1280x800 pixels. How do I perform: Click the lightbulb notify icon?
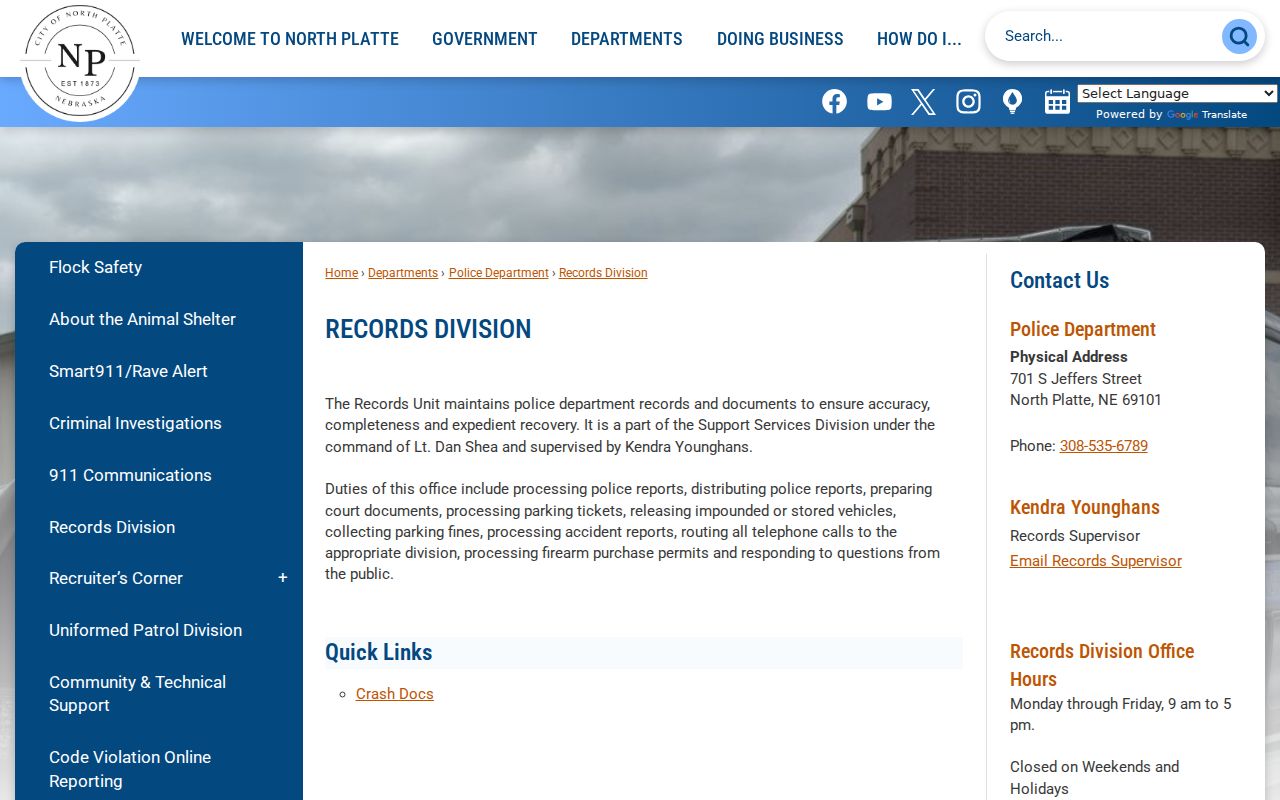point(1012,101)
